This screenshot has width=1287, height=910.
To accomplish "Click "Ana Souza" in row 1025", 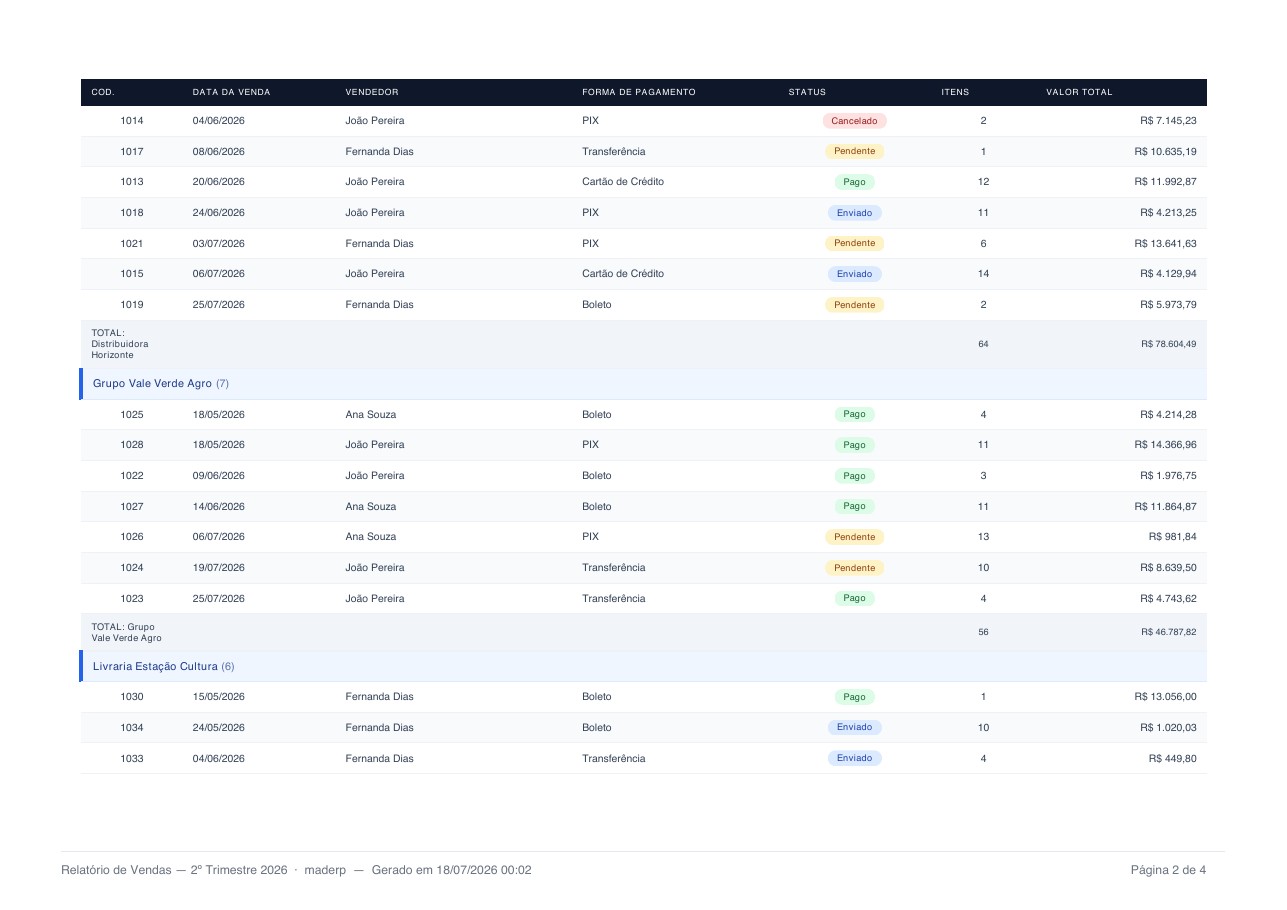I will pyautogui.click(x=371, y=415).
